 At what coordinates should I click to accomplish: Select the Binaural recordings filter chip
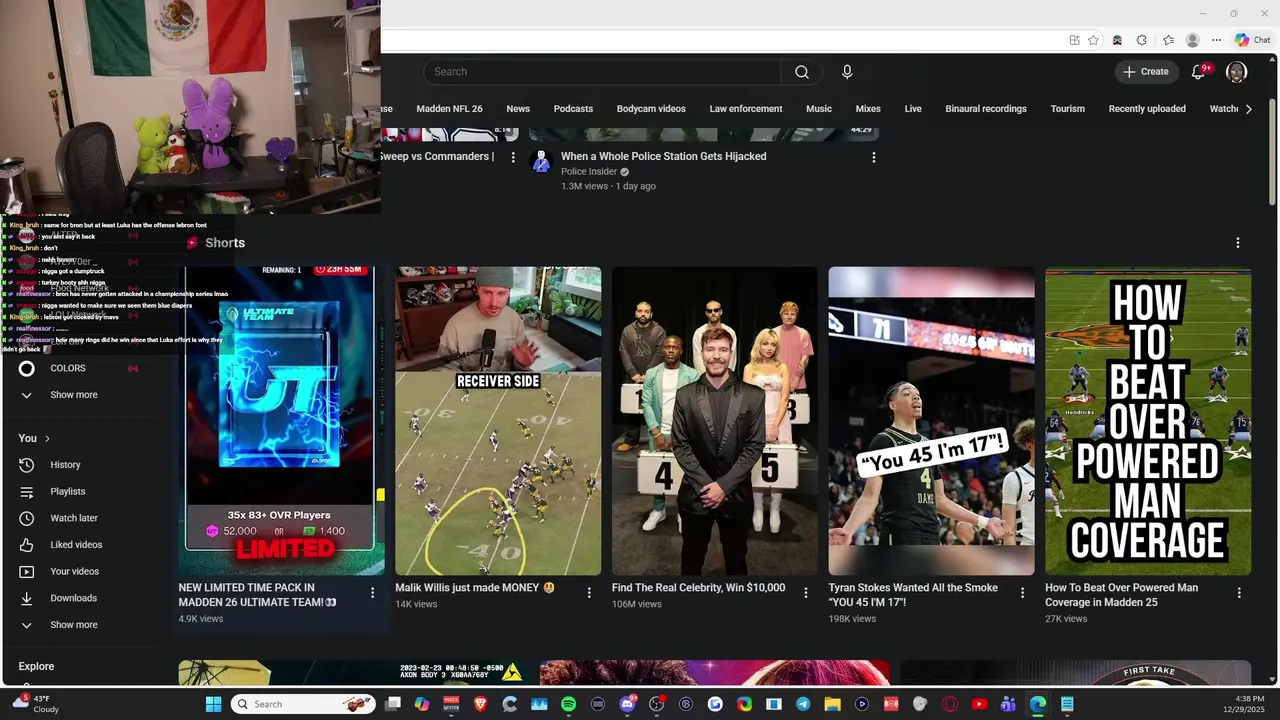click(986, 109)
